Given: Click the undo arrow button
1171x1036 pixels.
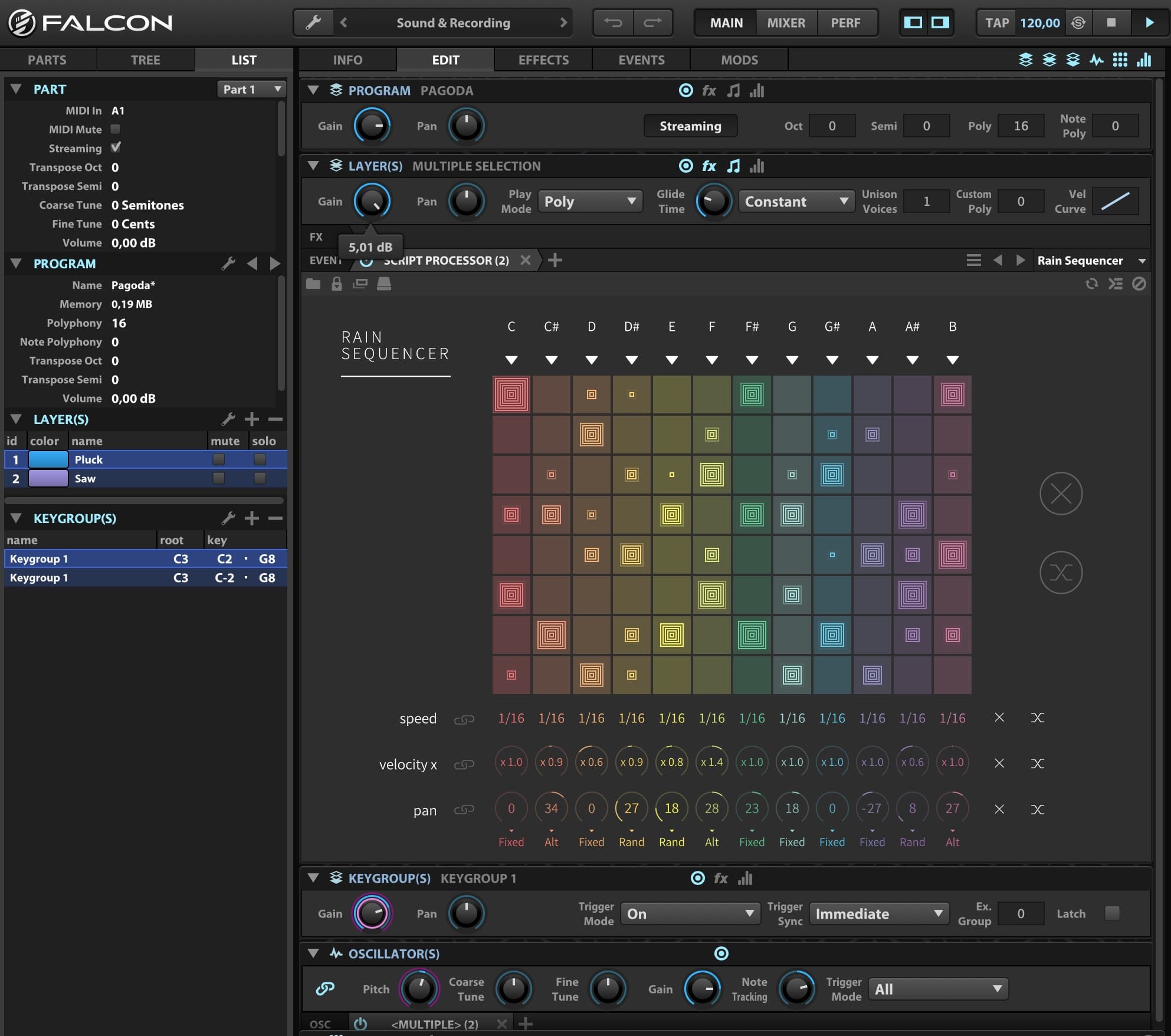Looking at the screenshot, I should tap(613, 23).
